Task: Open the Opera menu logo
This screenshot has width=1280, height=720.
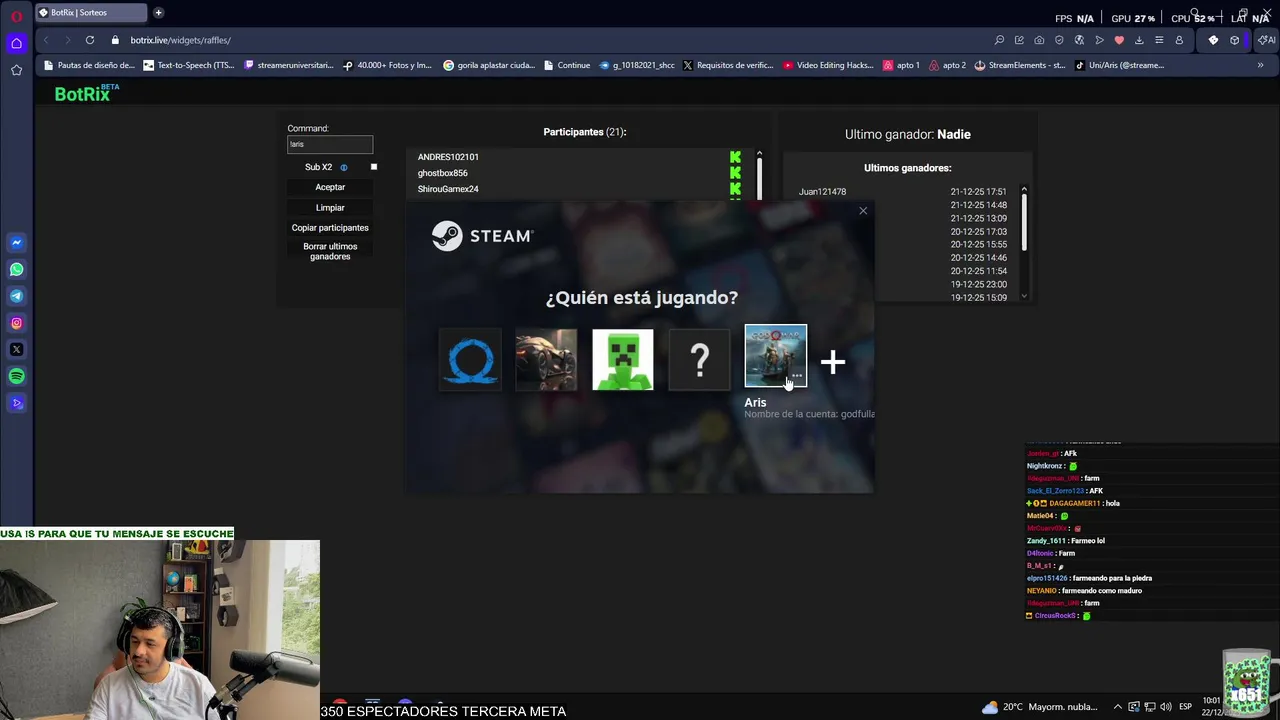Action: (x=16, y=17)
